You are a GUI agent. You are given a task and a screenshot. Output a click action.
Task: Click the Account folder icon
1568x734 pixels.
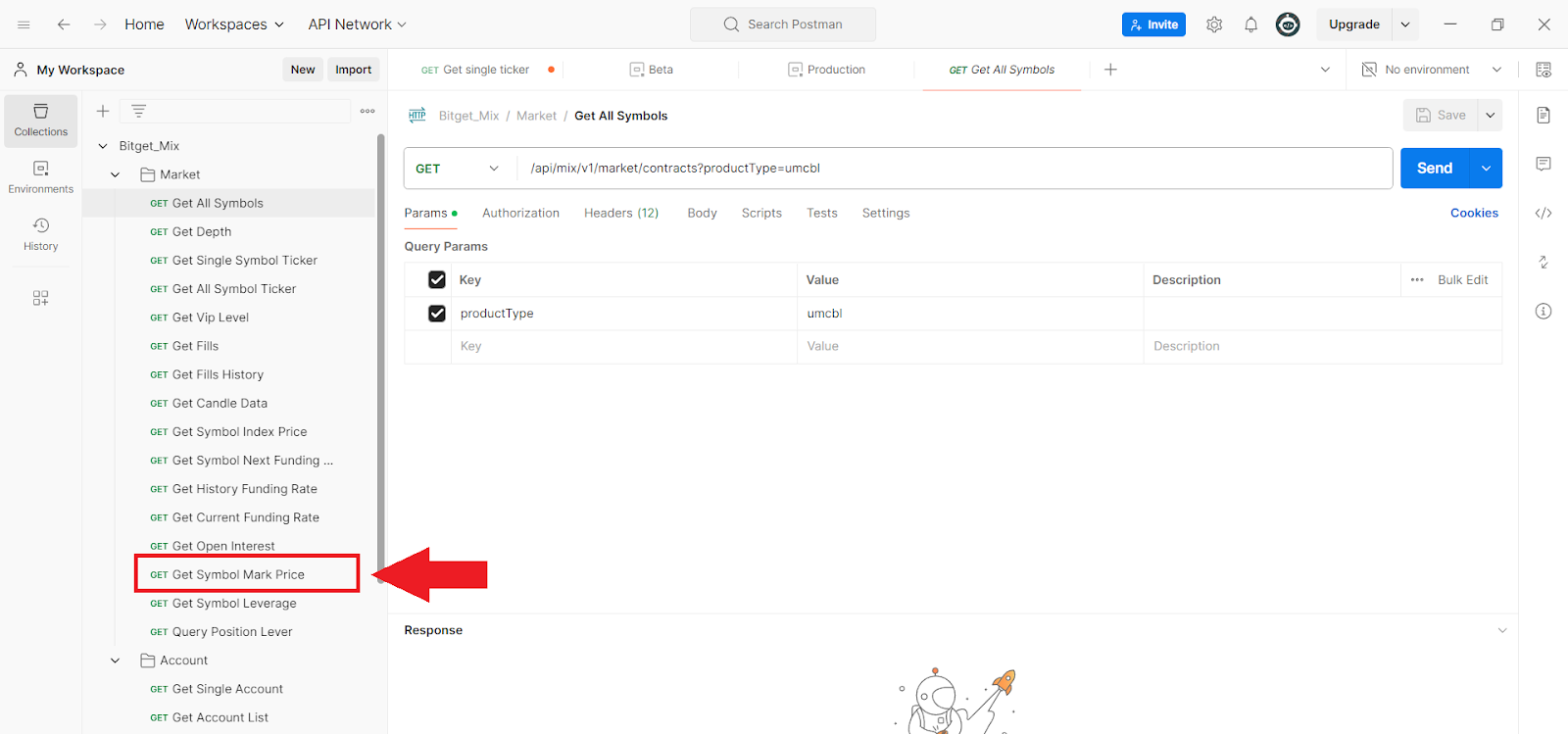click(148, 661)
